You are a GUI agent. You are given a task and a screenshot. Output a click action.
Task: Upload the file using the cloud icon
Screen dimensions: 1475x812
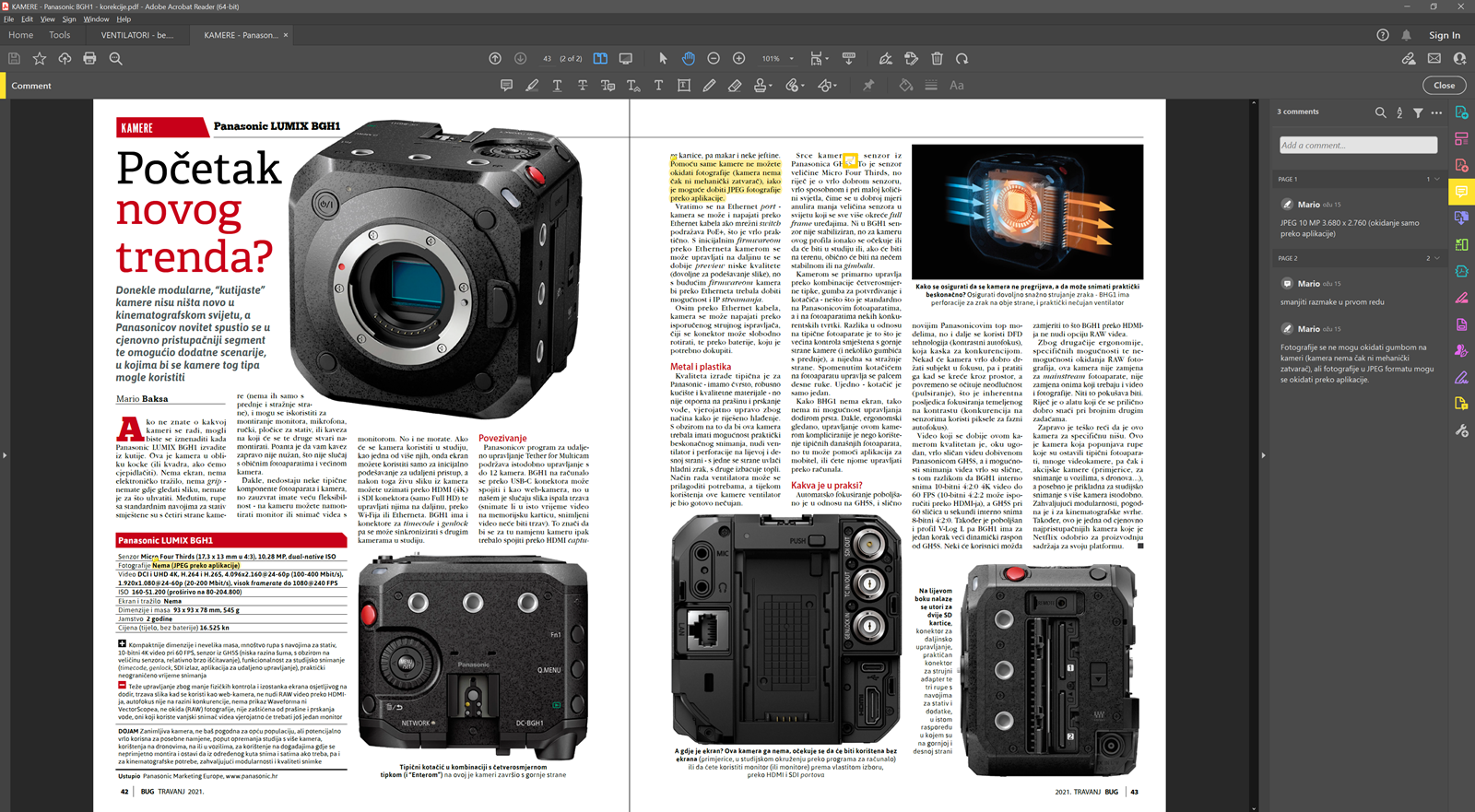65,58
